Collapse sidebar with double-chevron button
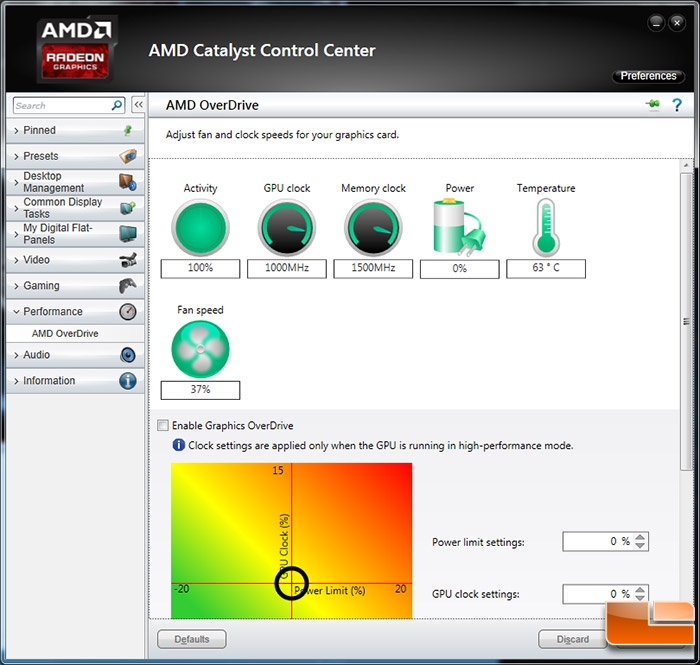Viewport: 700px width, 665px height. pyautogui.click(x=138, y=105)
